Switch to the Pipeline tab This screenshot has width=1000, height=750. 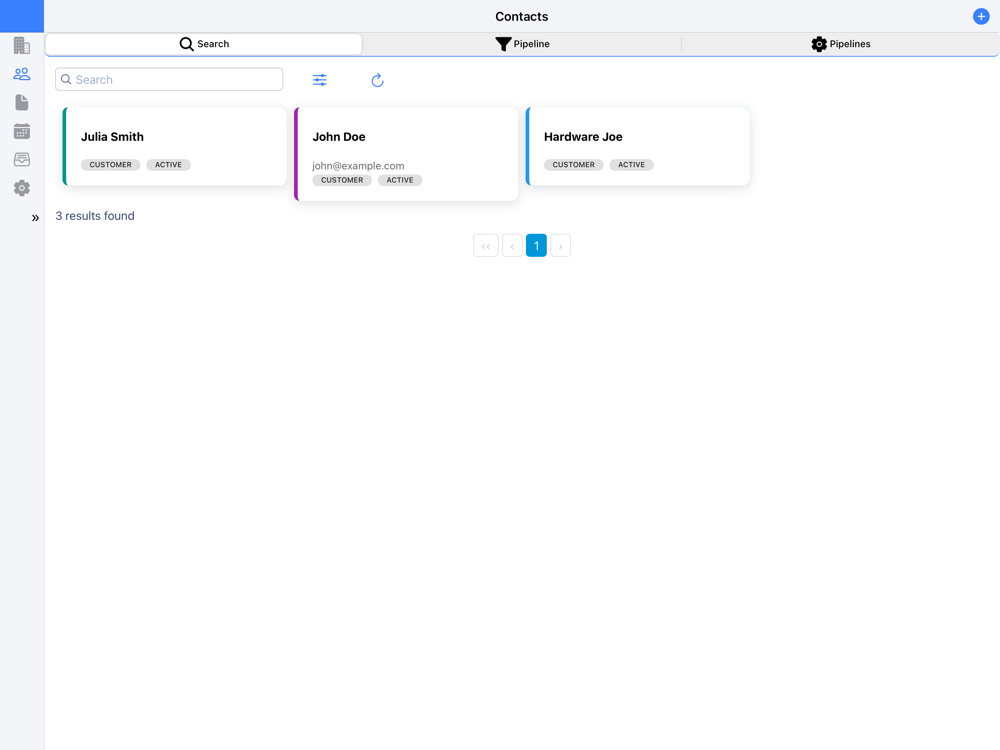(522, 44)
